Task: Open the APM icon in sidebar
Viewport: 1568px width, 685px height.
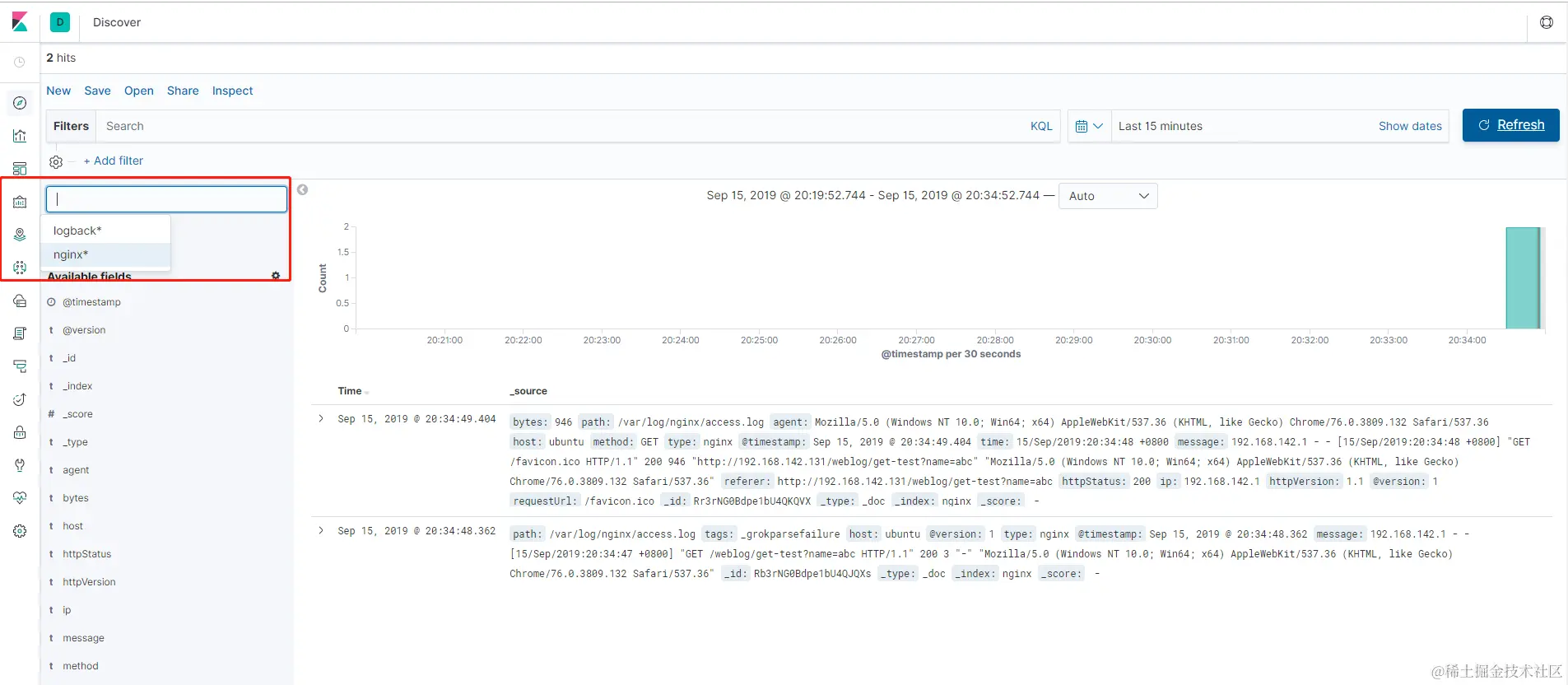Action: (20, 366)
